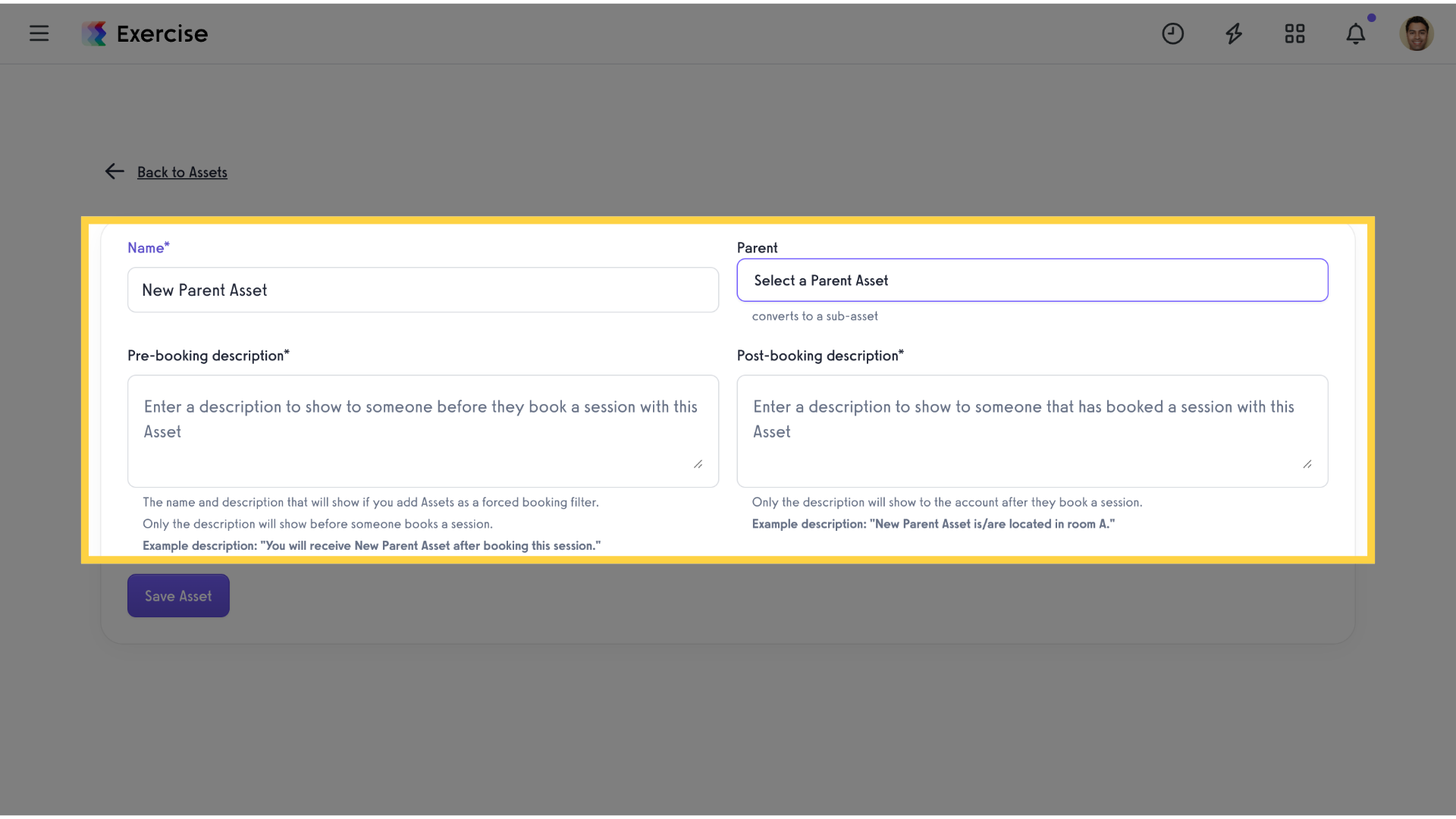Click the Name input field
The image size is (1456, 819).
(x=423, y=290)
